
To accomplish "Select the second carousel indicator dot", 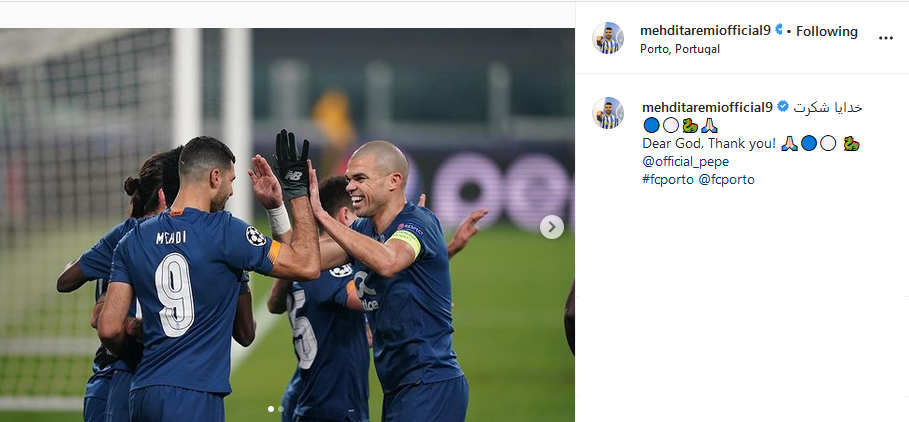I will (x=281, y=409).
